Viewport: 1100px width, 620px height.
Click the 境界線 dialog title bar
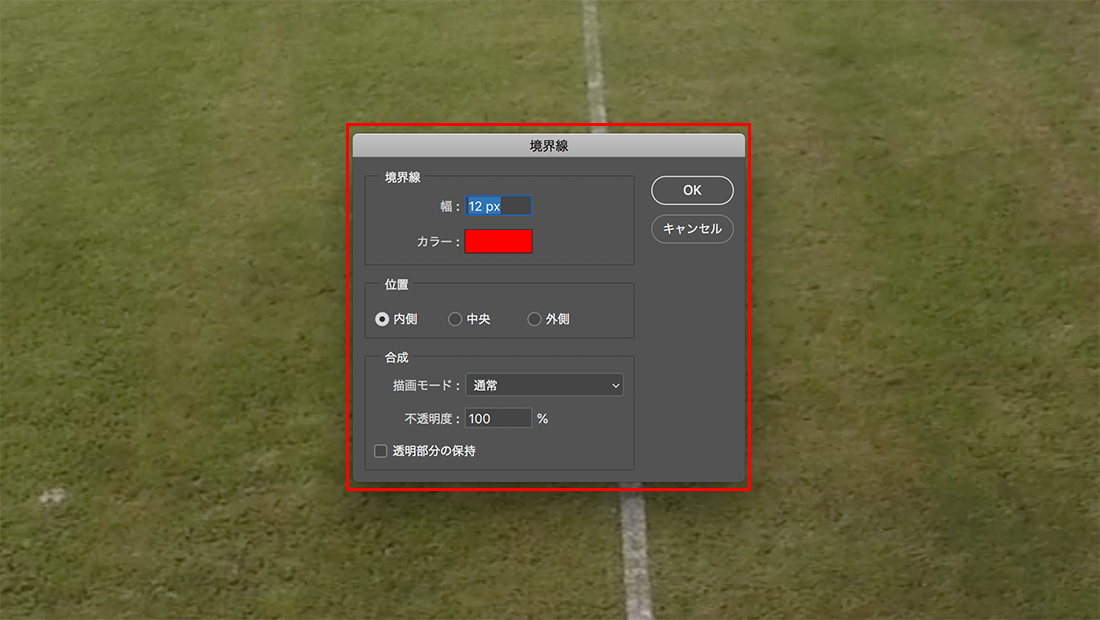point(548,146)
